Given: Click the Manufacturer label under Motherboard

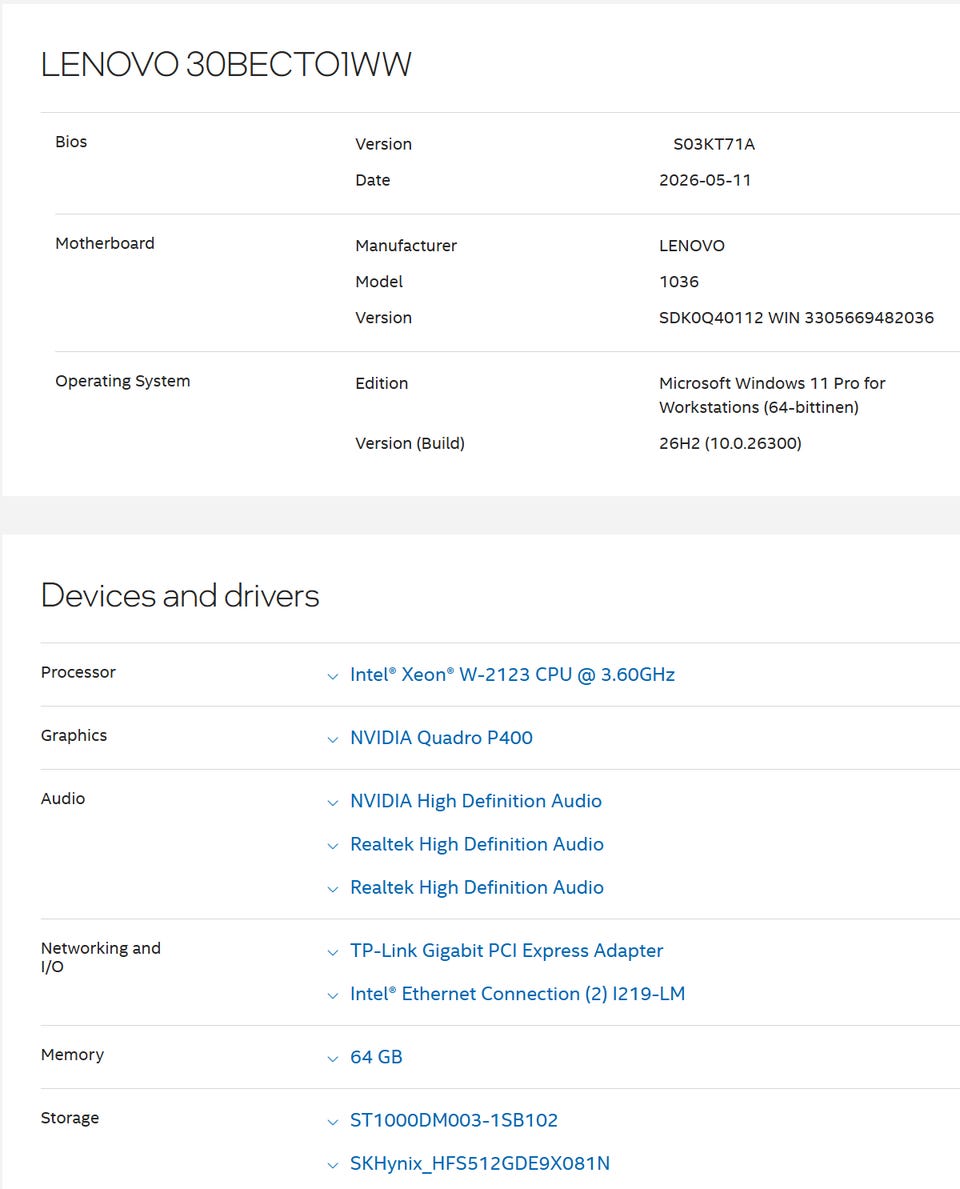Looking at the screenshot, I should click(x=406, y=246).
